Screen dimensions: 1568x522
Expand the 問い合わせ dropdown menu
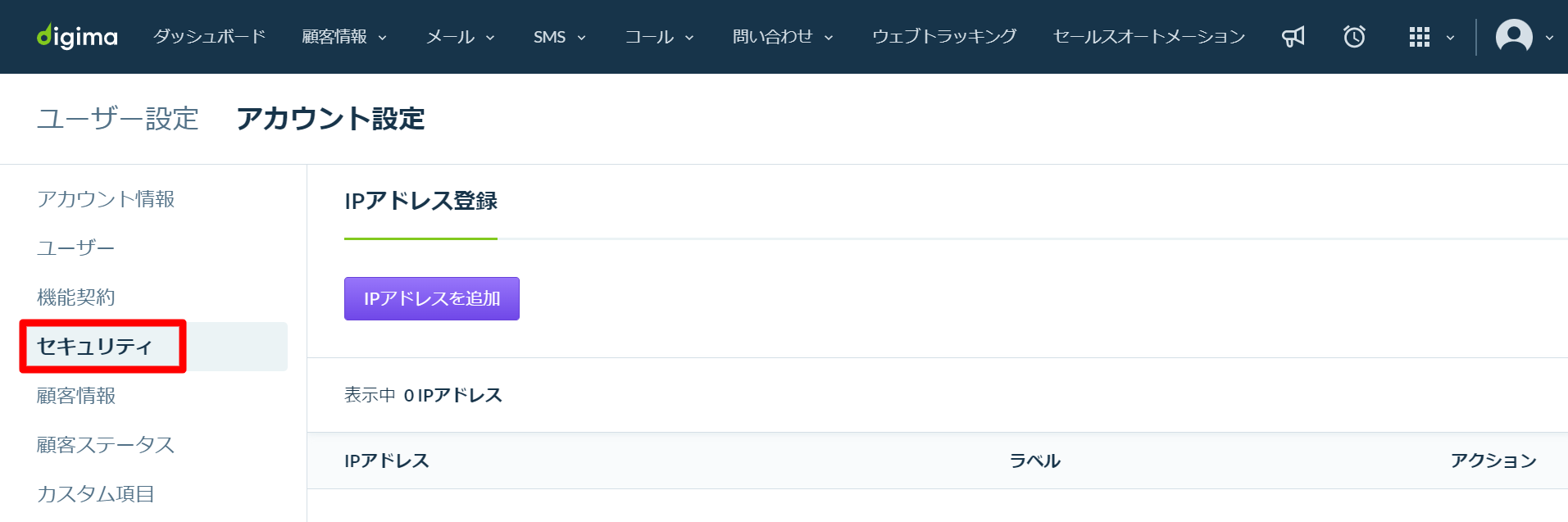(x=783, y=37)
